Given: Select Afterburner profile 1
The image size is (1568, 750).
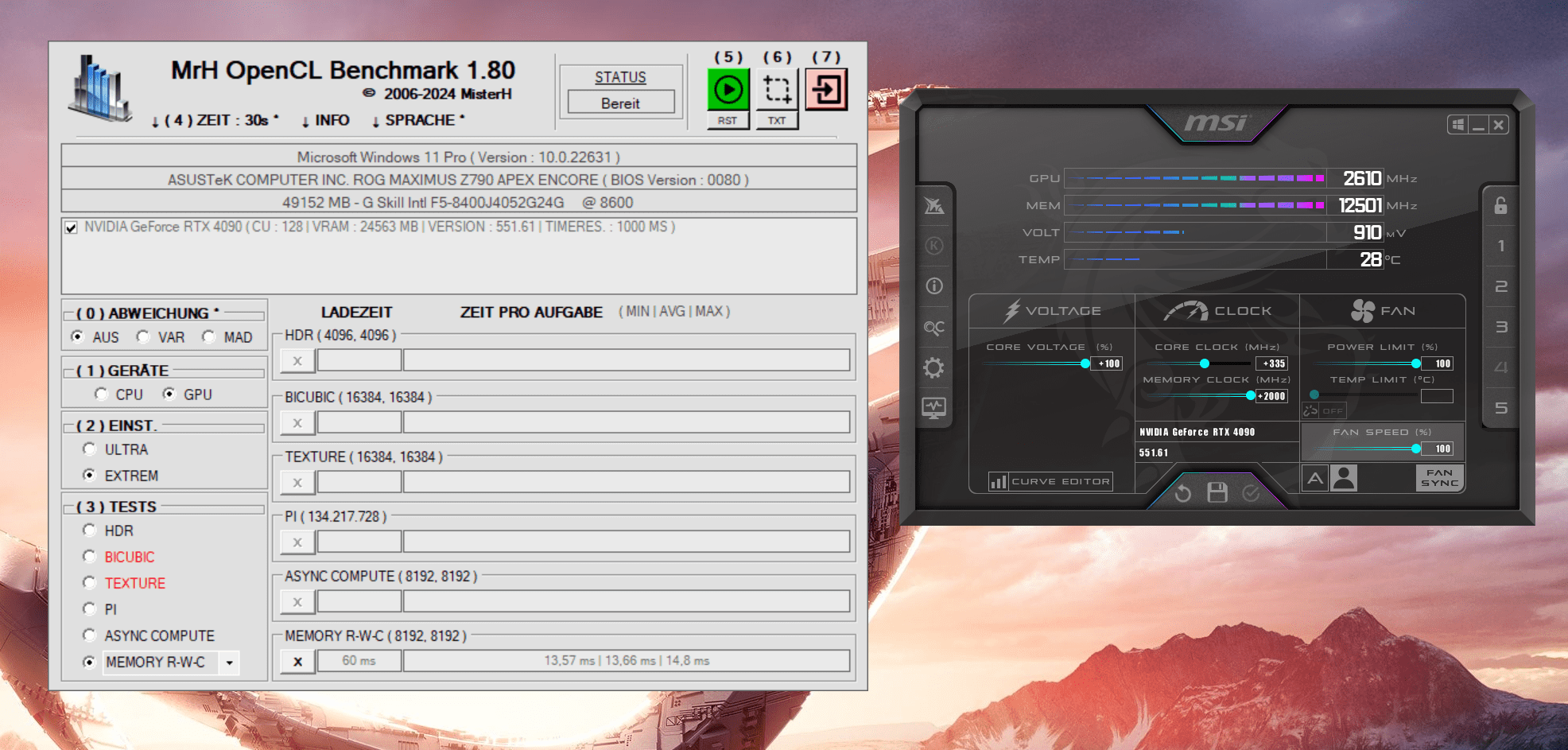Looking at the screenshot, I should [x=1500, y=246].
